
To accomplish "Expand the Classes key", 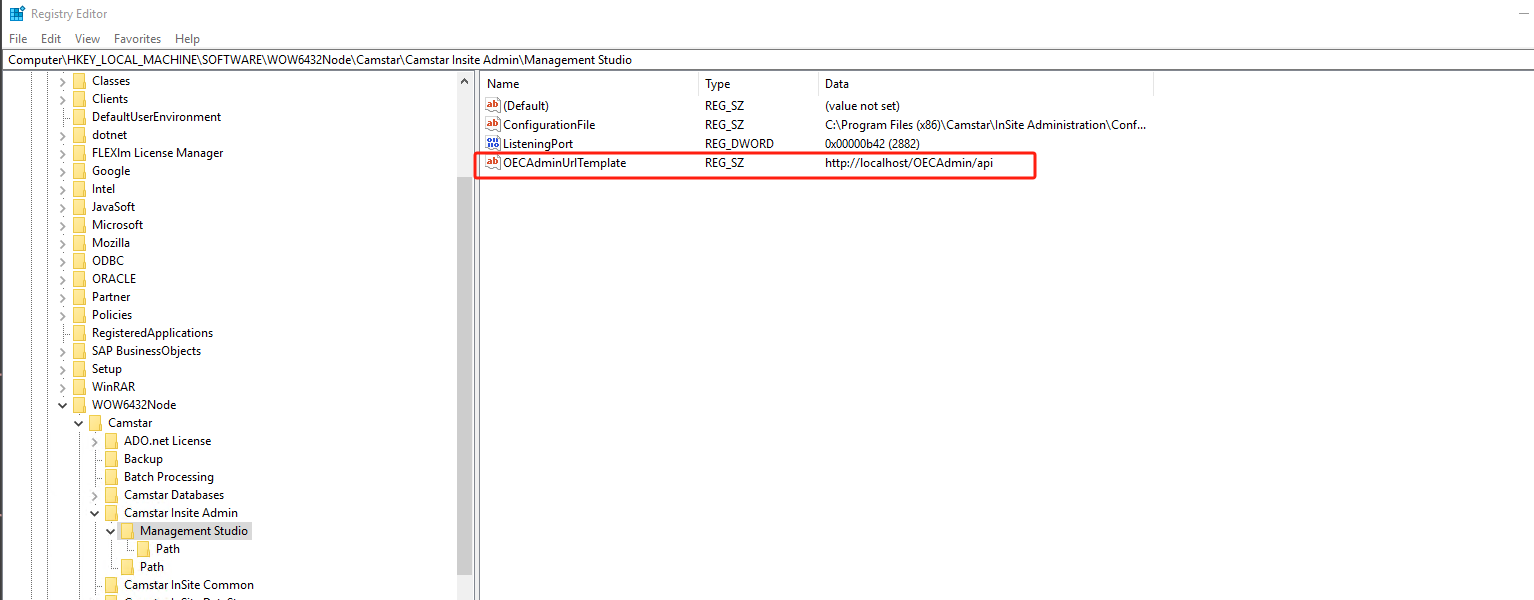I will click(x=63, y=81).
